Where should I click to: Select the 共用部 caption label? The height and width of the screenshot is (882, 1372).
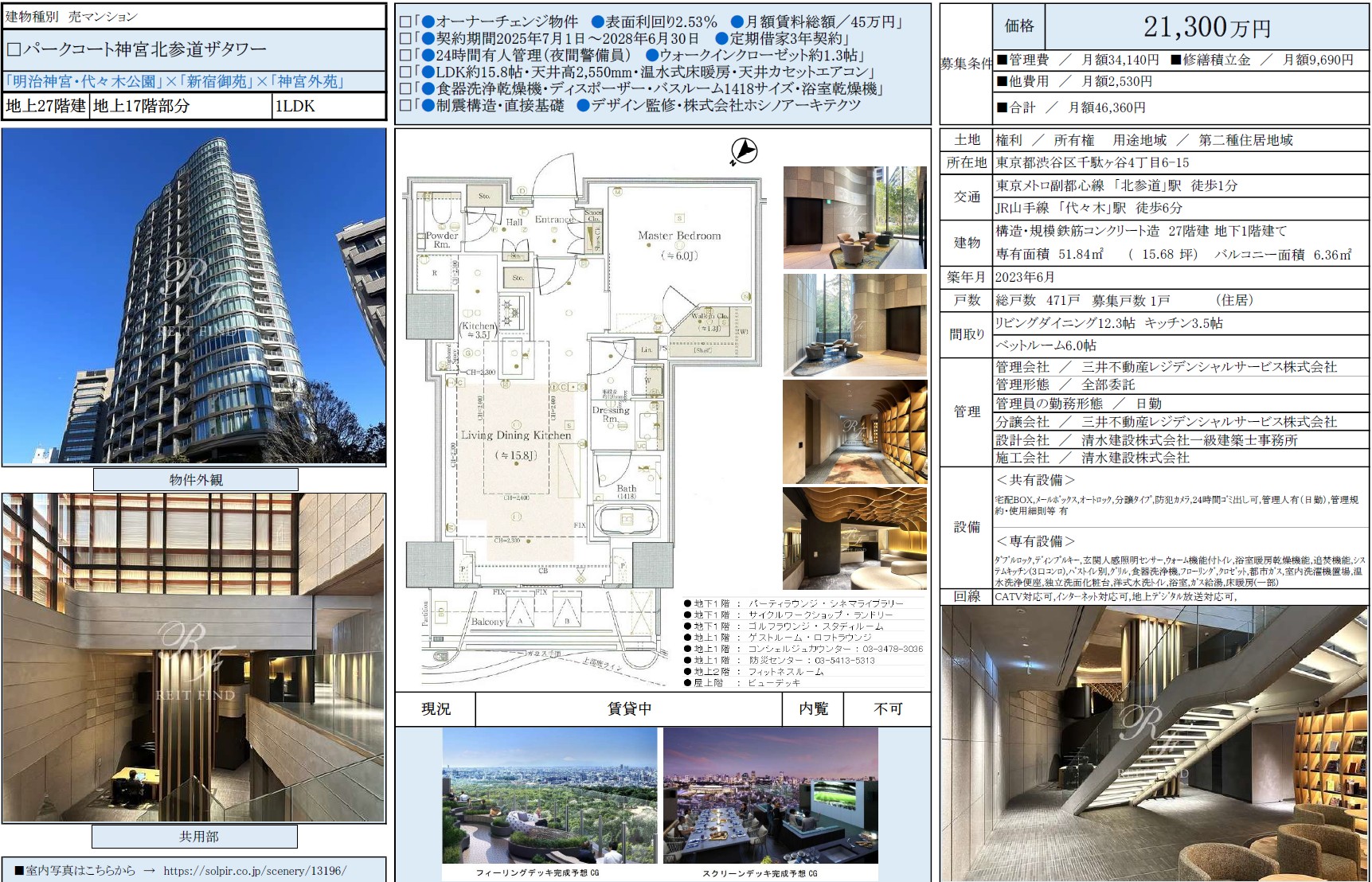click(x=195, y=837)
